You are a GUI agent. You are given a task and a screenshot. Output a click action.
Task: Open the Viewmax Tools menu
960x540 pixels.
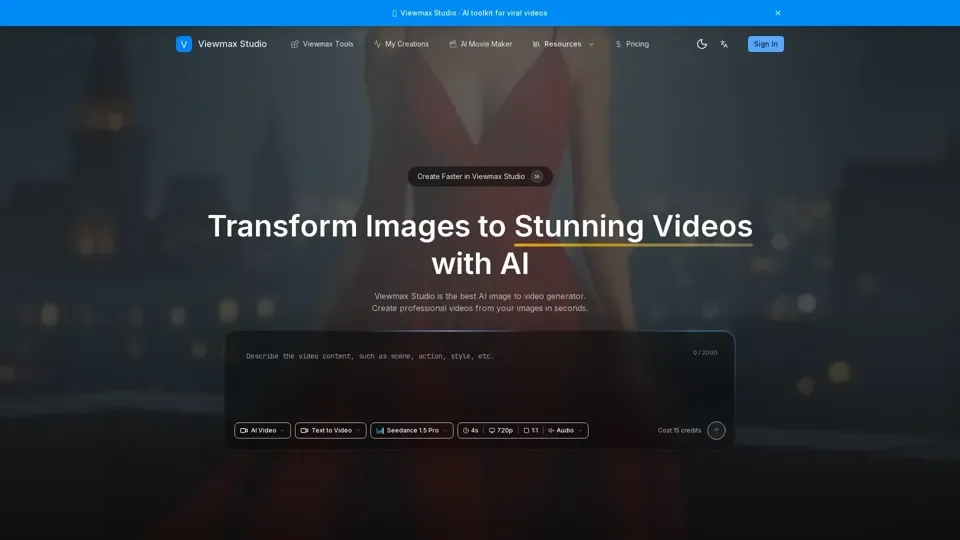click(322, 44)
